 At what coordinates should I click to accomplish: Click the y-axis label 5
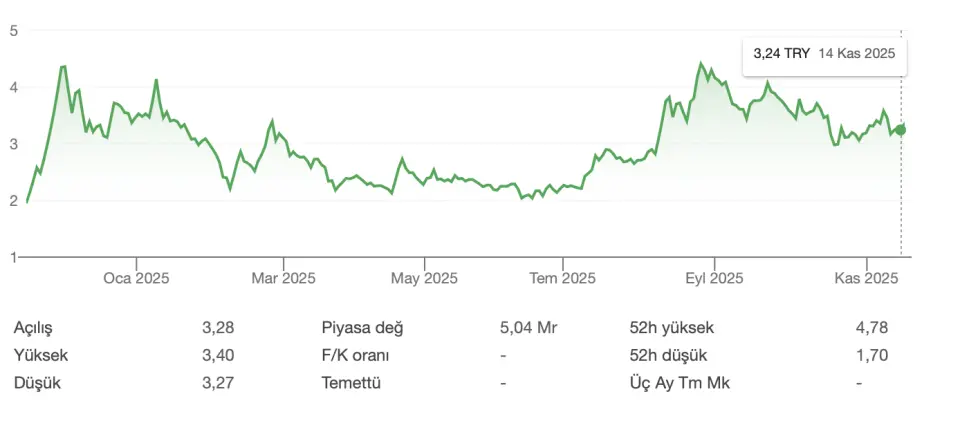pos(14,30)
